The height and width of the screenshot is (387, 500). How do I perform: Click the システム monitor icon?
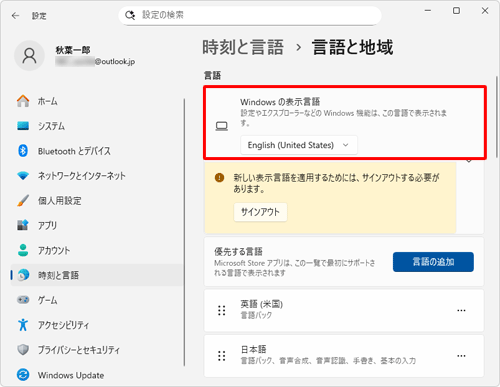coord(23,126)
